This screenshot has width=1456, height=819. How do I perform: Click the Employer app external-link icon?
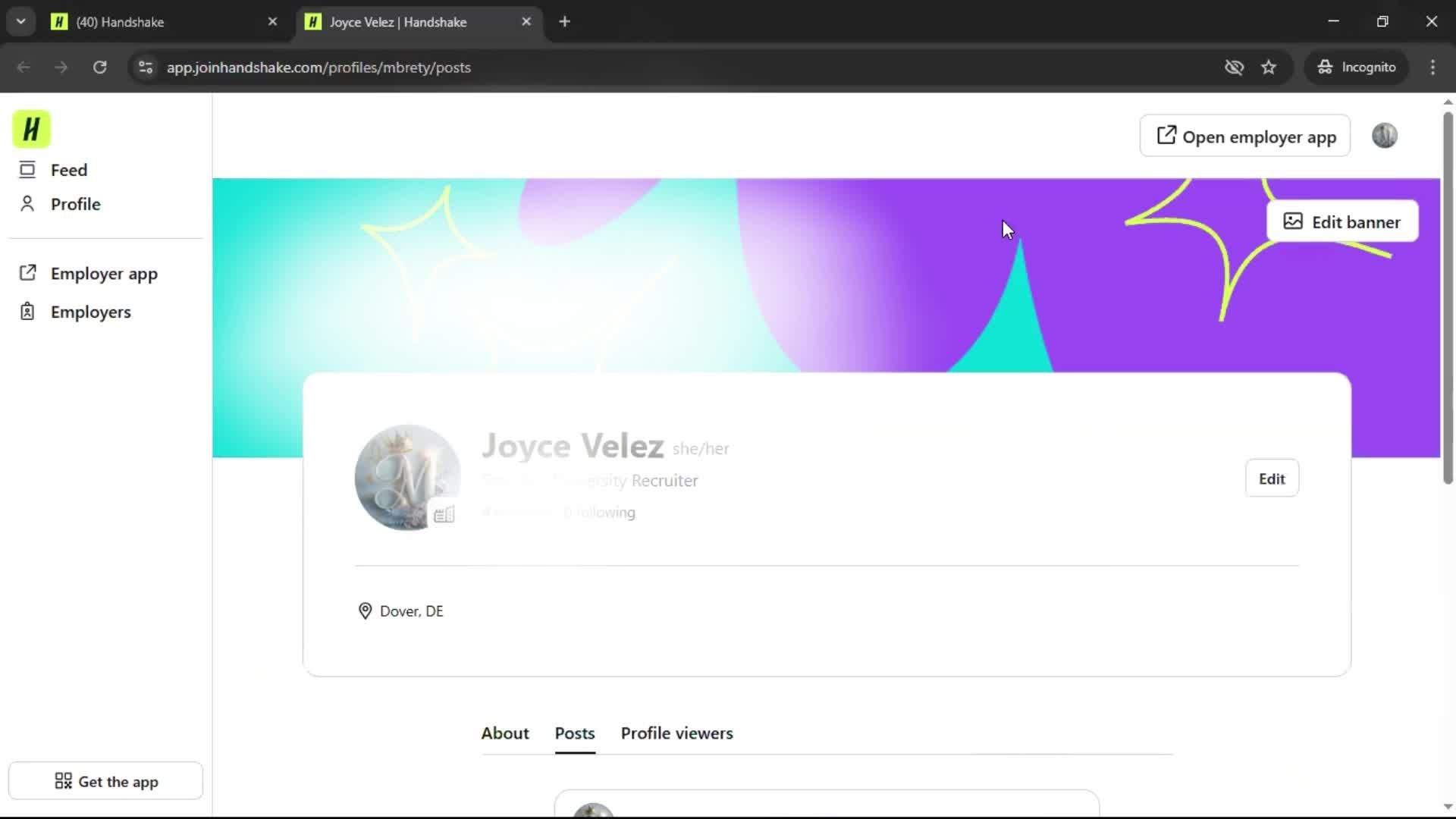click(27, 273)
